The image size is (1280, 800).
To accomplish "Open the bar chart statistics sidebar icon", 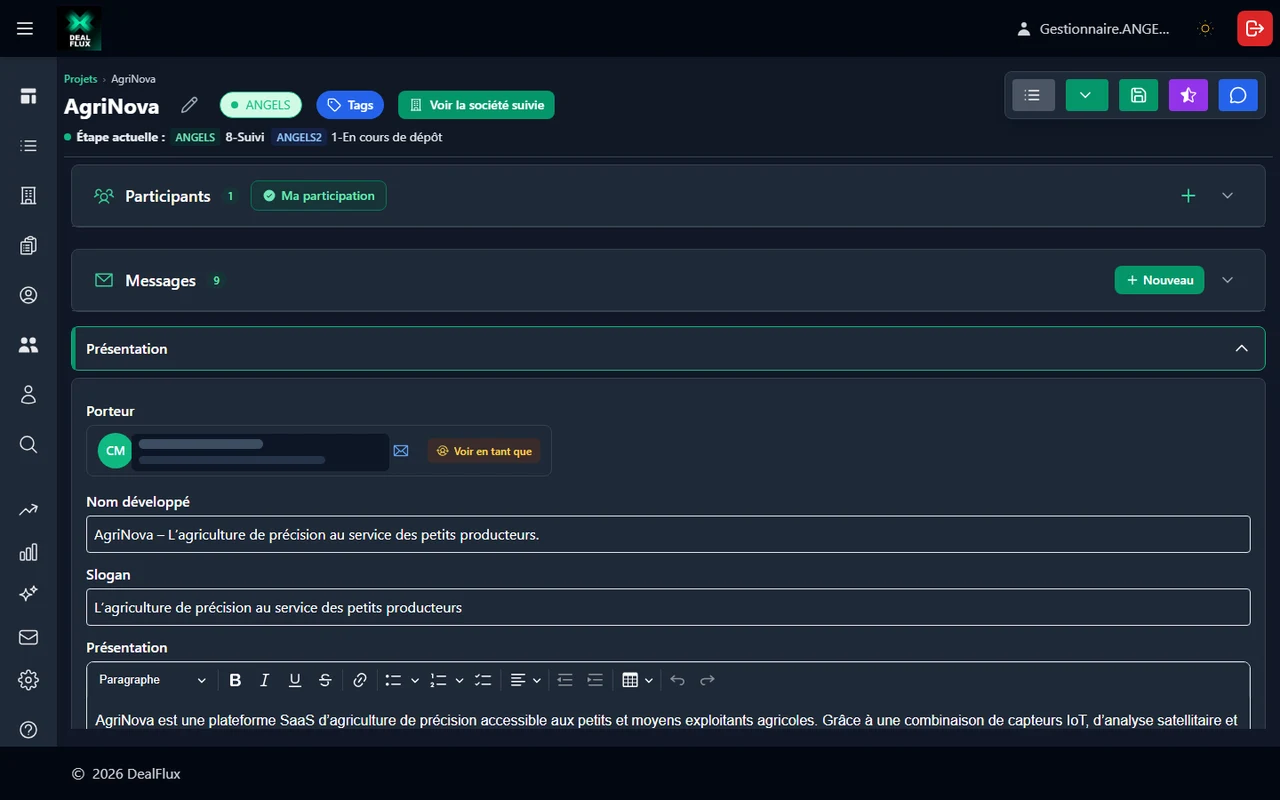I will pyautogui.click(x=28, y=552).
